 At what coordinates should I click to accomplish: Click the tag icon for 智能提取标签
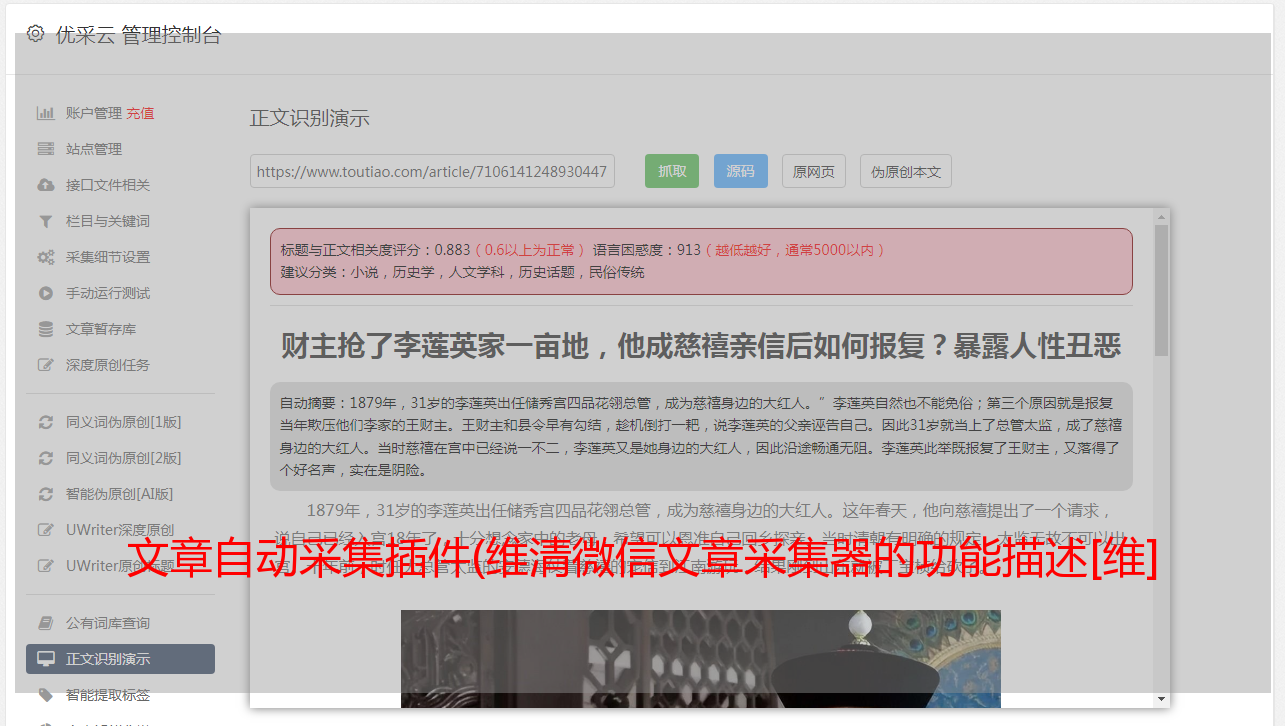[x=45, y=695]
